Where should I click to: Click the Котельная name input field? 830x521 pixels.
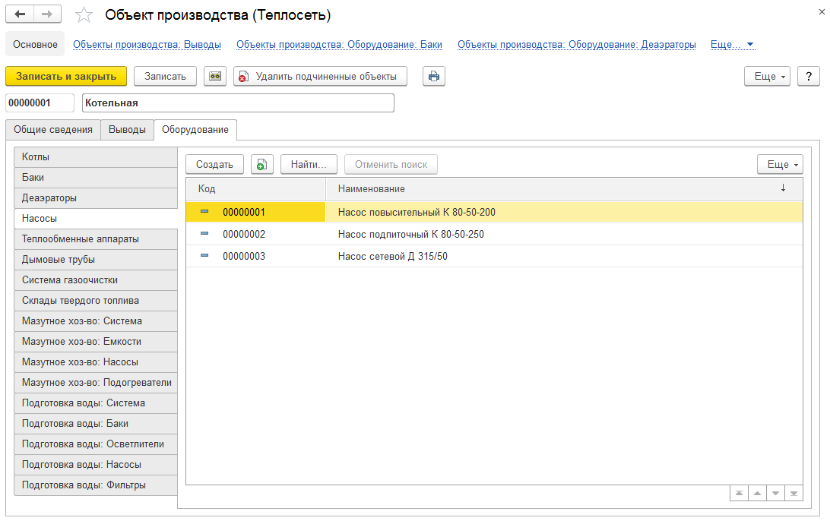tap(238, 102)
